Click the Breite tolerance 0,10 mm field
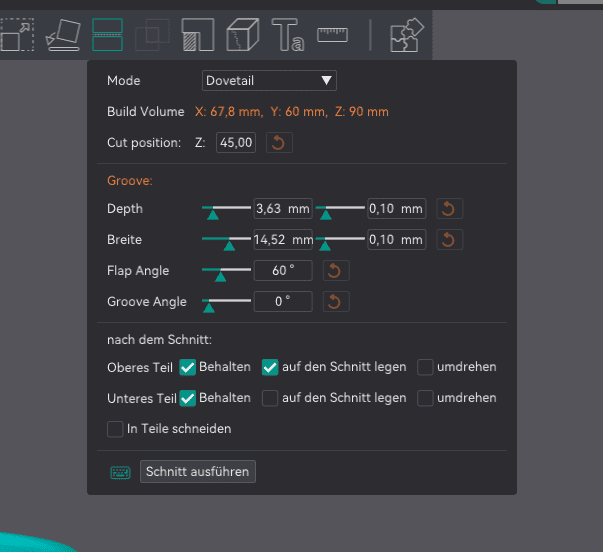 (396, 240)
